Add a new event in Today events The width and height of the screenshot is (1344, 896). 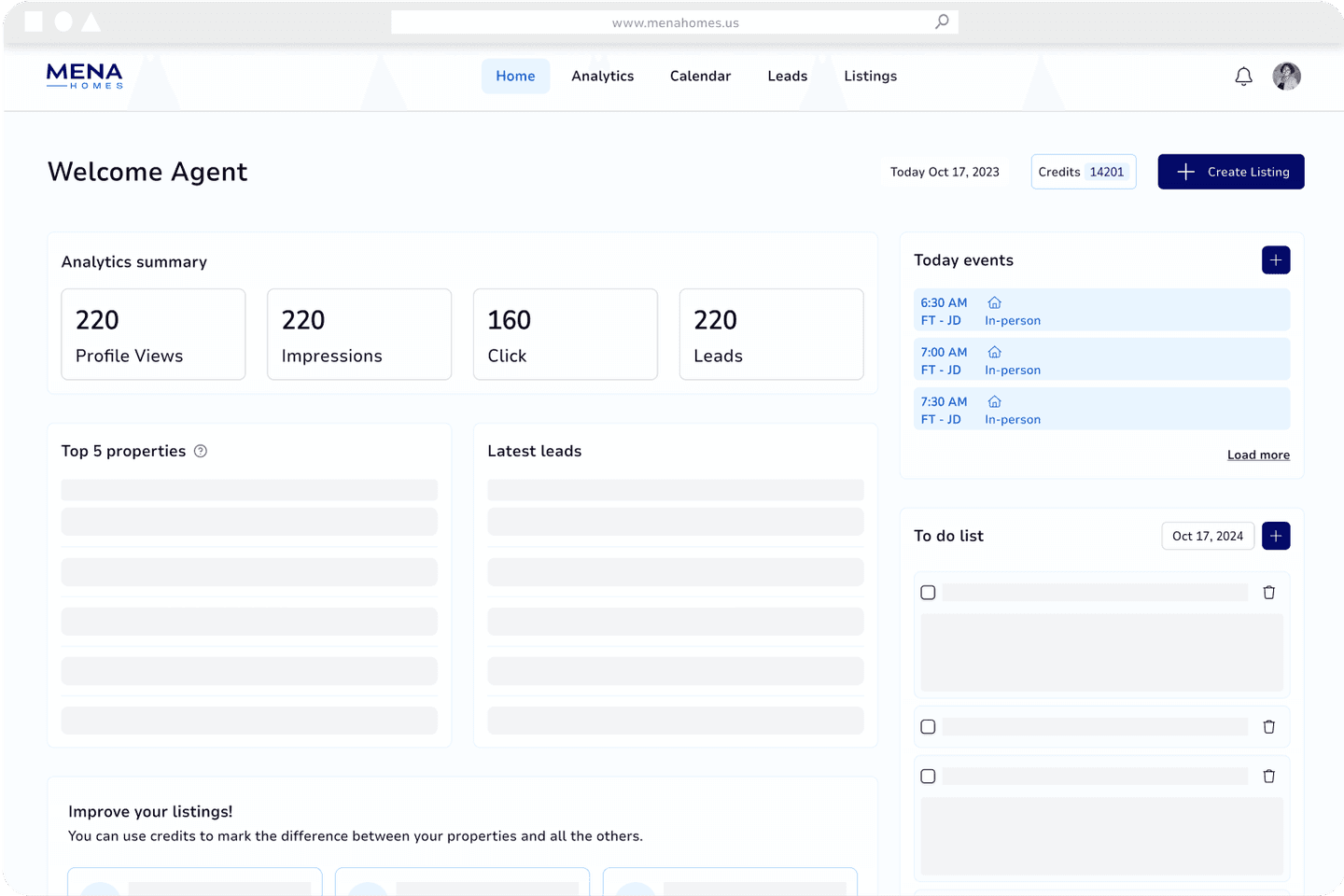click(1275, 260)
